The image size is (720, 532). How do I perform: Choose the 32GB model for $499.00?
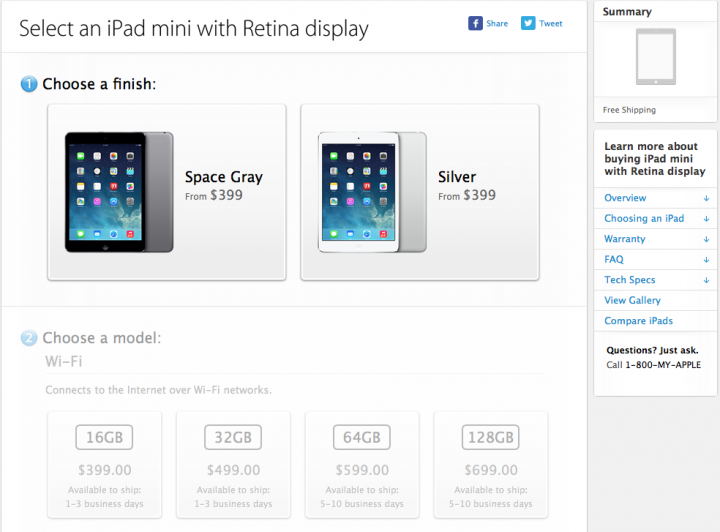[233, 465]
